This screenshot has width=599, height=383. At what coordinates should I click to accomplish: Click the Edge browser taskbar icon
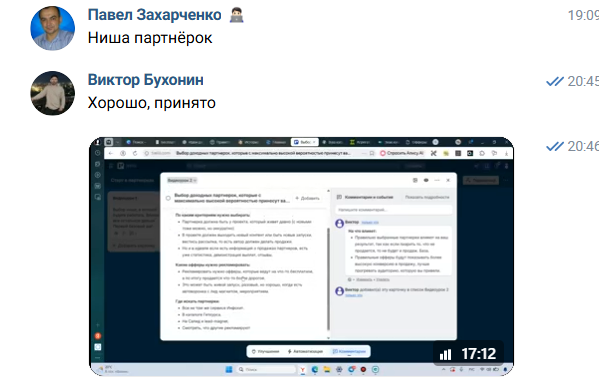315,370
